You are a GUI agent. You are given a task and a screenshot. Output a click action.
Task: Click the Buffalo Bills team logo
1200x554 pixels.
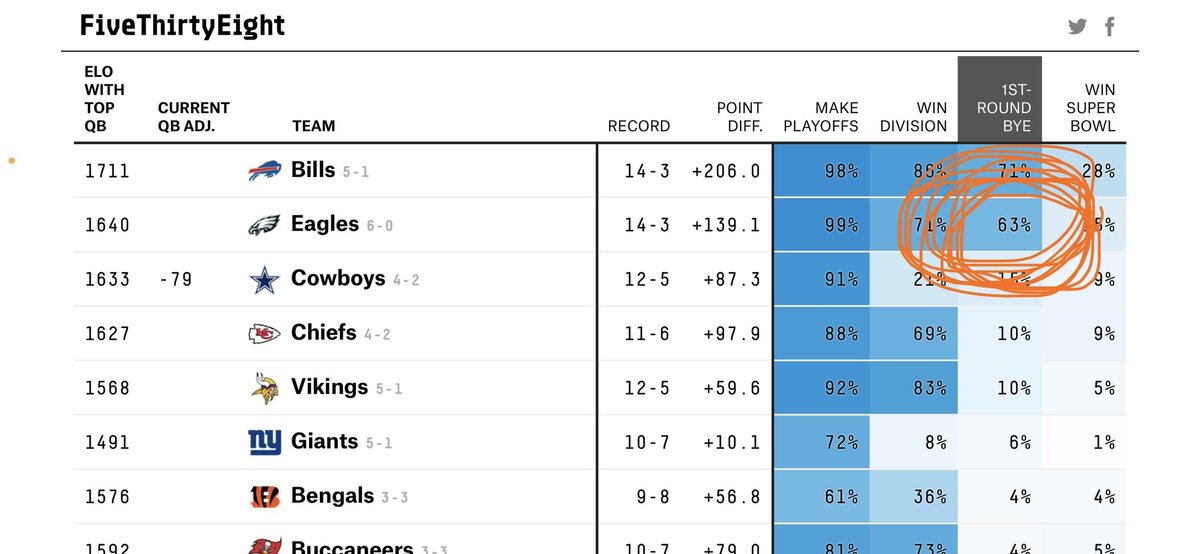point(265,171)
